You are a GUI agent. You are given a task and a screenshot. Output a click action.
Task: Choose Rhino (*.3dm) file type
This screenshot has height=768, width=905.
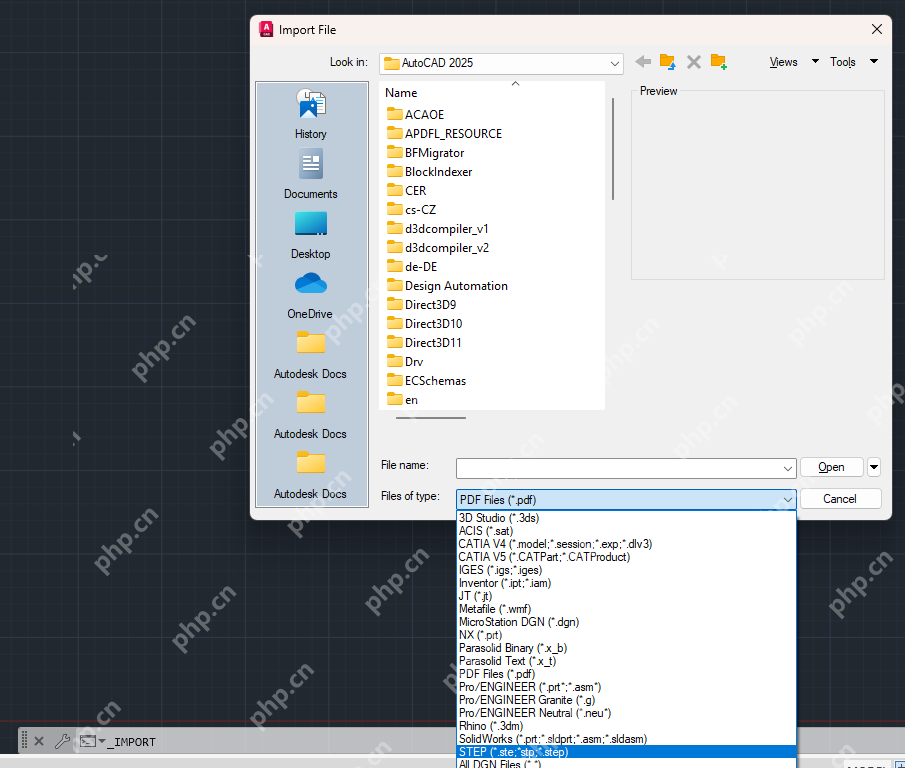[626, 726]
